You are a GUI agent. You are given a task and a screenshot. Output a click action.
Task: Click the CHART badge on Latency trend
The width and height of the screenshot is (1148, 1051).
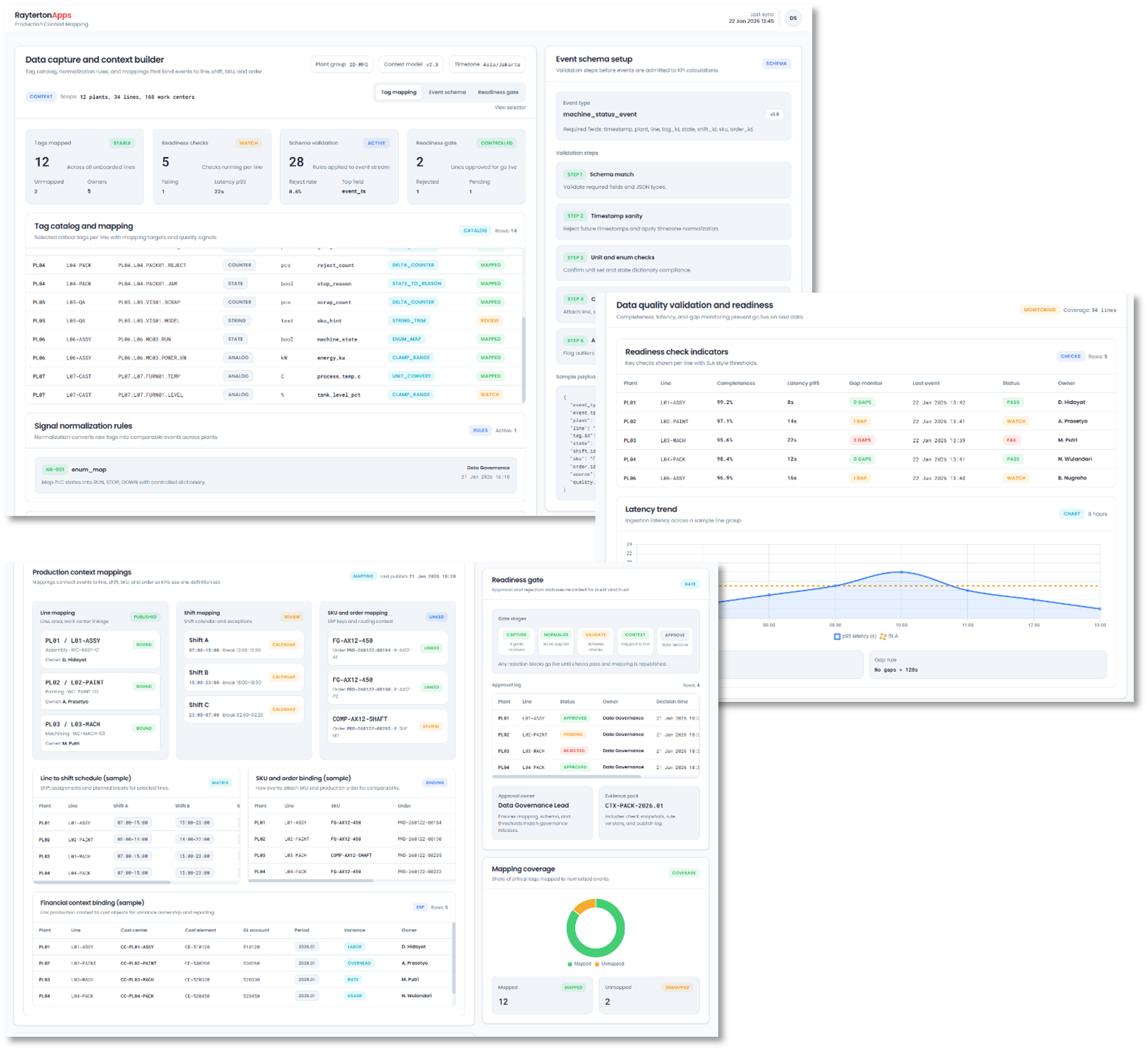(1072, 513)
